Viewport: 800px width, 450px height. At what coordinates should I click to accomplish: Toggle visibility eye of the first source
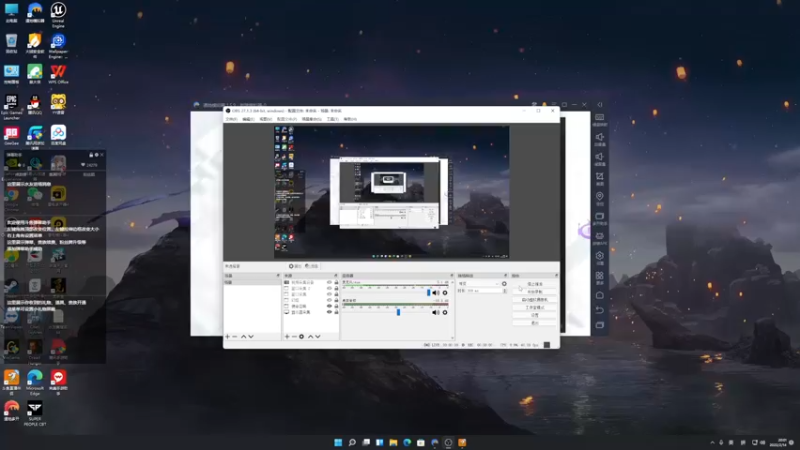329,282
